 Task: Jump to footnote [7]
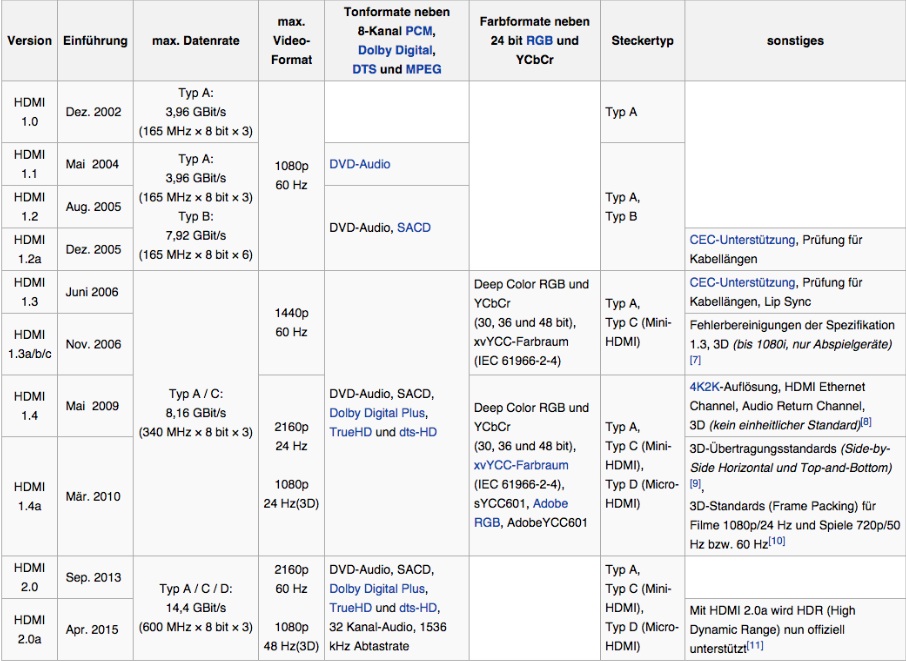click(695, 359)
